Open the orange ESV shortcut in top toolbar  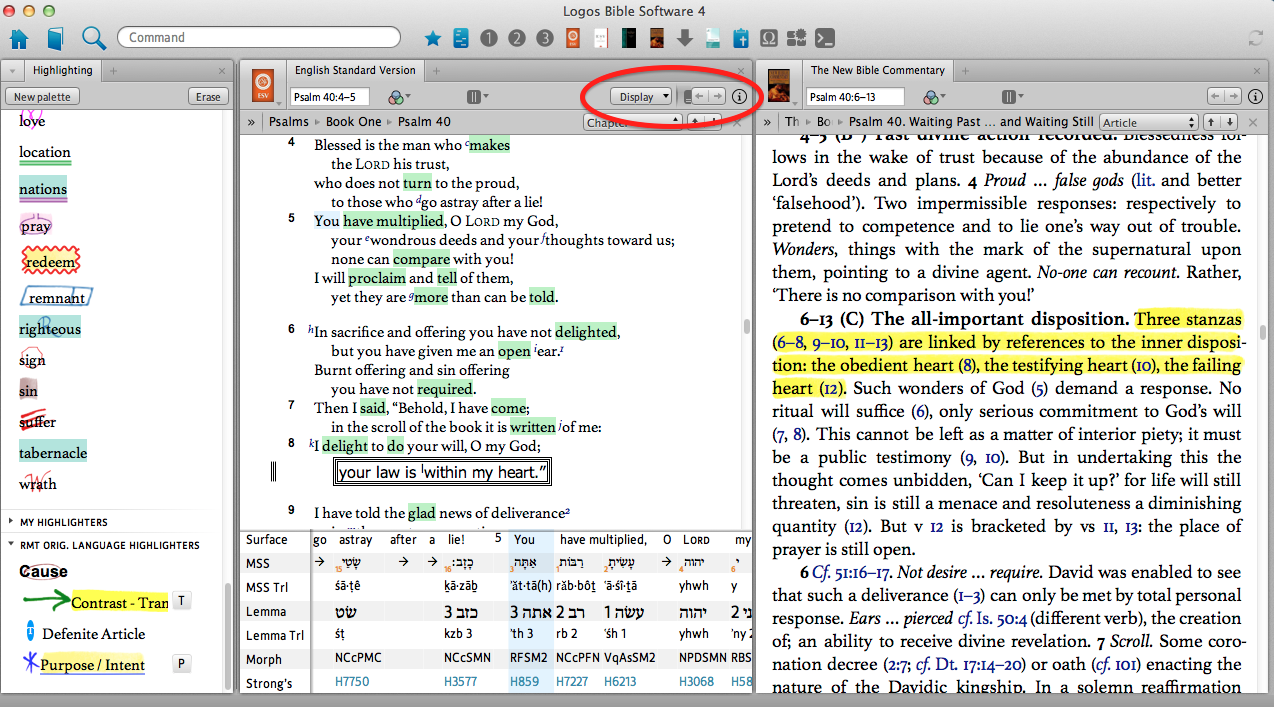click(573, 39)
